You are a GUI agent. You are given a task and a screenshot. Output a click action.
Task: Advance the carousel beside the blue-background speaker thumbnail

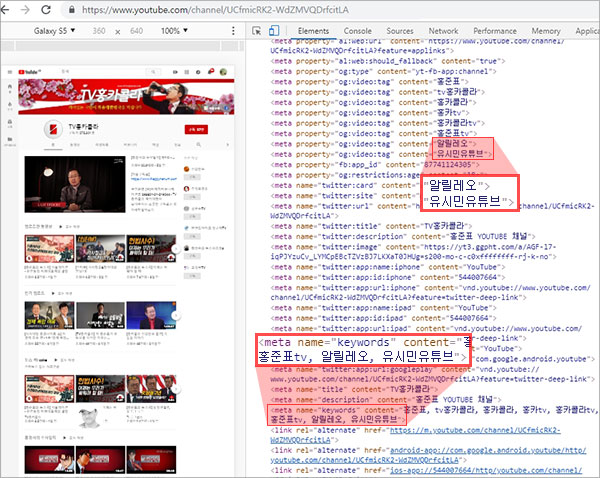176,315
